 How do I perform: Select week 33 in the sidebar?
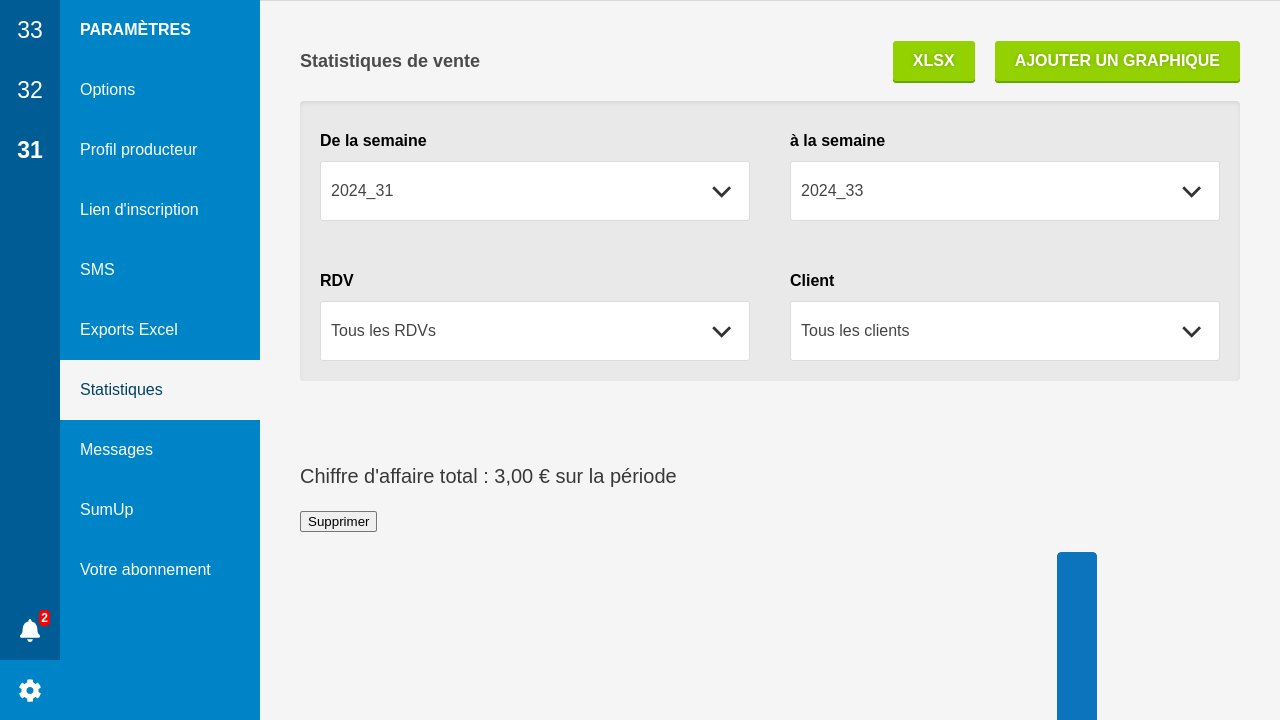tap(30, 30)
